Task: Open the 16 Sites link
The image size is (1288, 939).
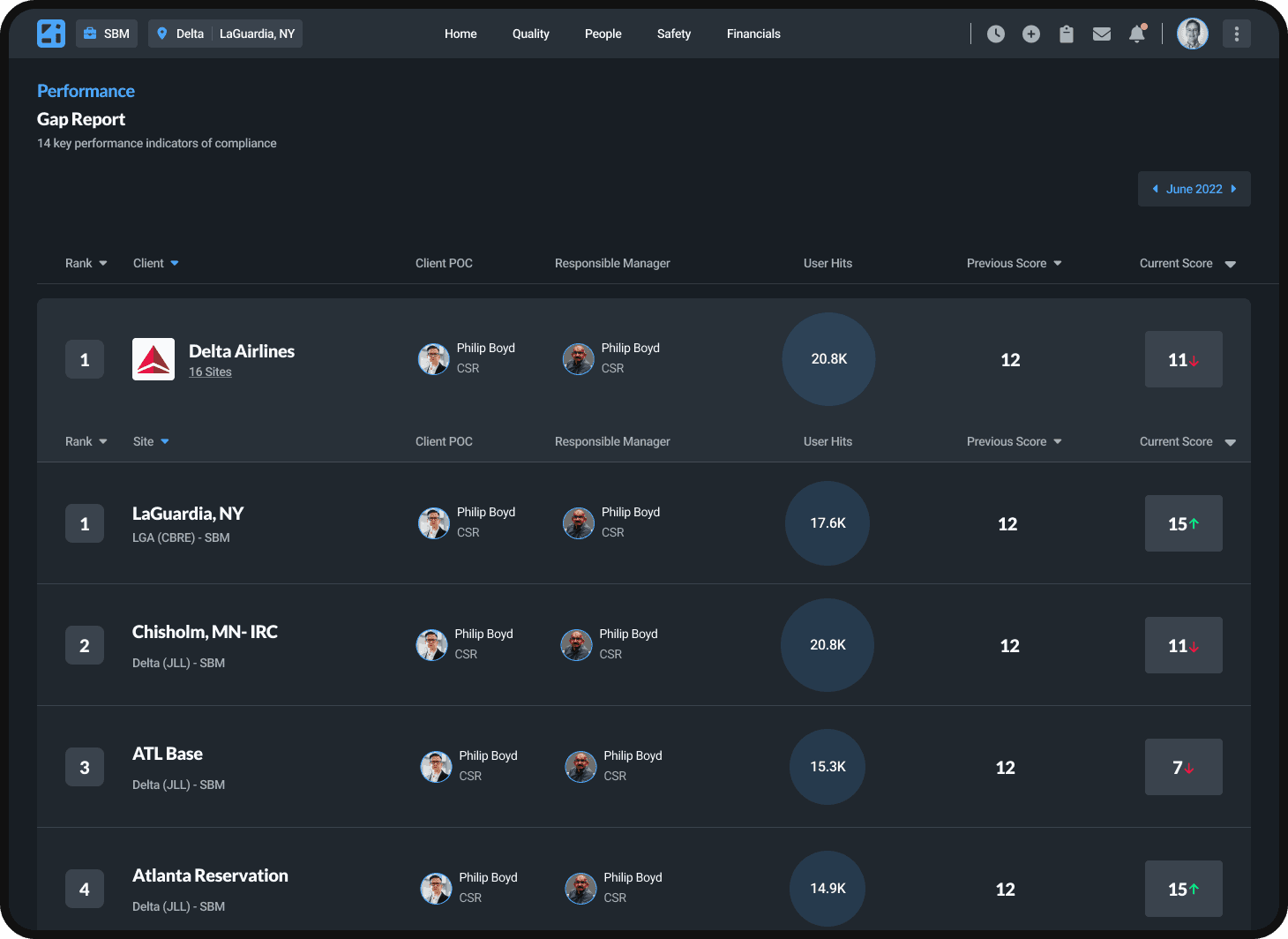Action: tap(210, 372)
